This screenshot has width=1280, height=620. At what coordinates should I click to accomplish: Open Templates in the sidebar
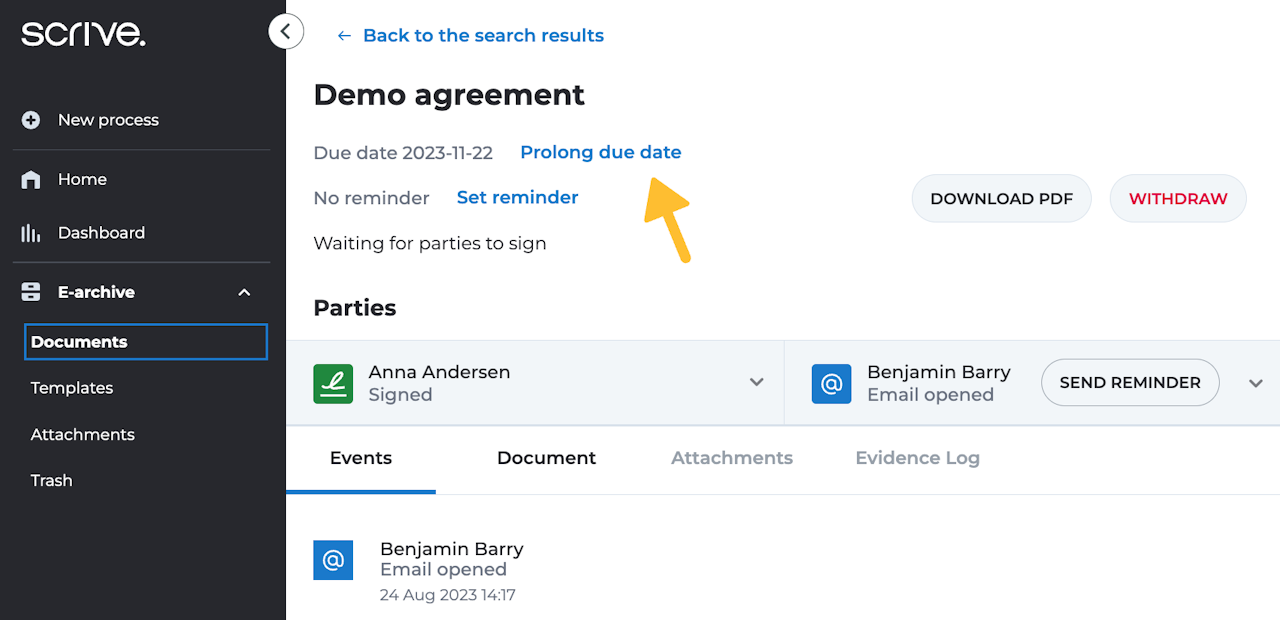tap(72, 388)
